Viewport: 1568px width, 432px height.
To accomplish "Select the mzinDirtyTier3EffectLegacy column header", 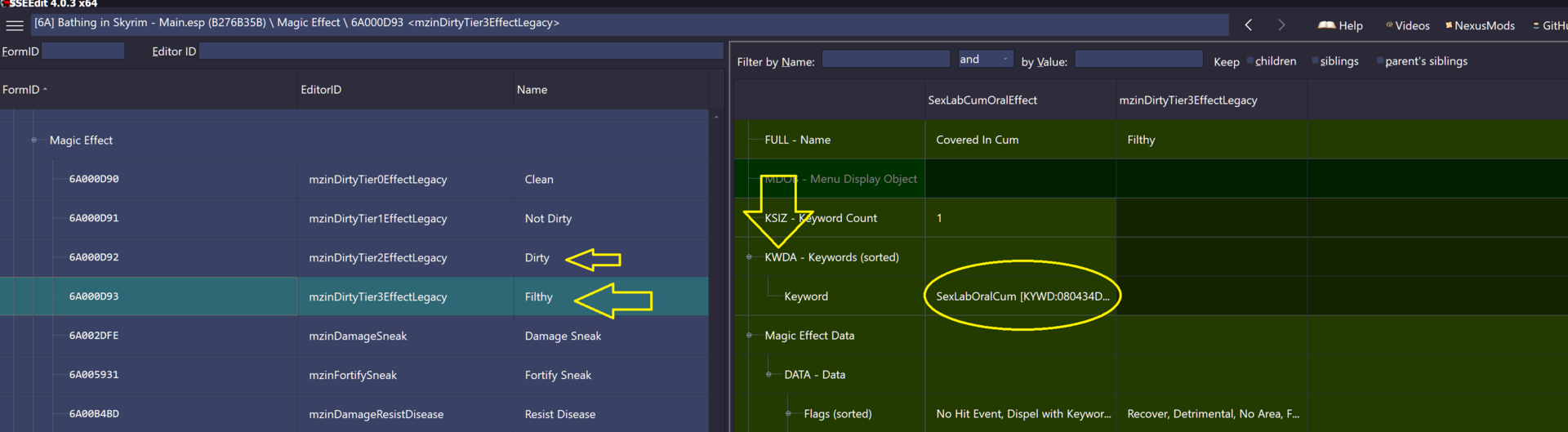I will click(1211, 100).
